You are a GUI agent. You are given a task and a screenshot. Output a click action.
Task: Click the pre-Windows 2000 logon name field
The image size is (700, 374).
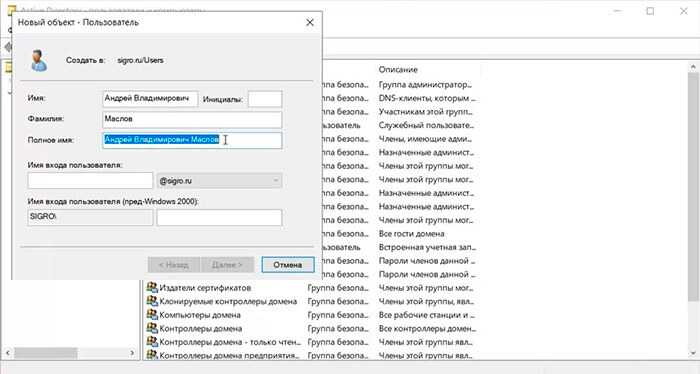tap(219, 218)
